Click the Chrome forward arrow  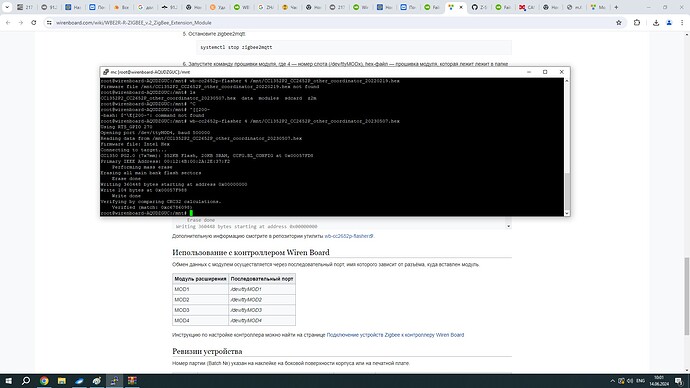pyautogui.click(x=21, y=22)
